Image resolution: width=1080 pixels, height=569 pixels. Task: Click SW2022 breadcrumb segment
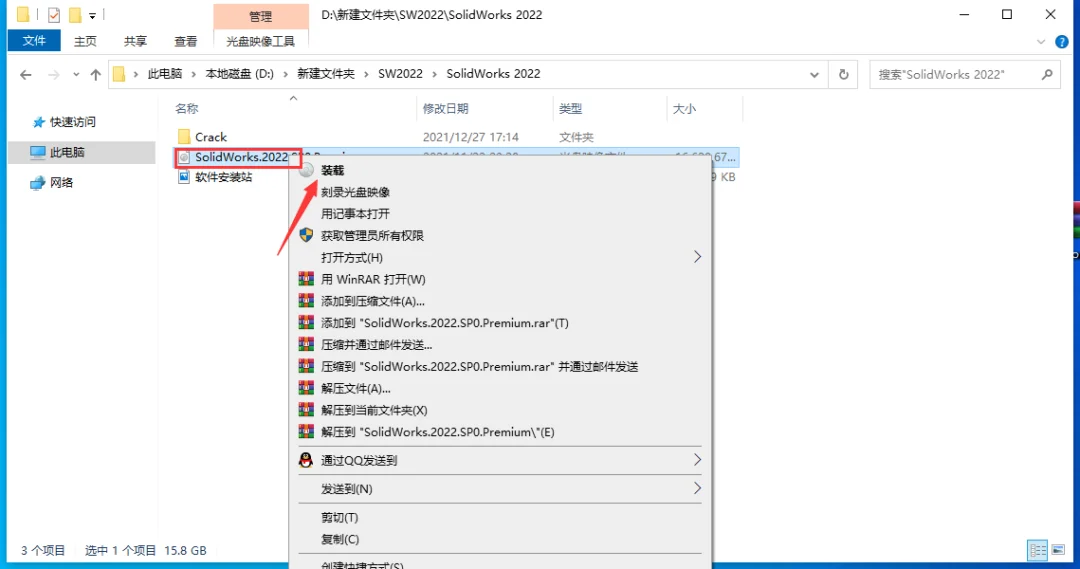[400, 74]
